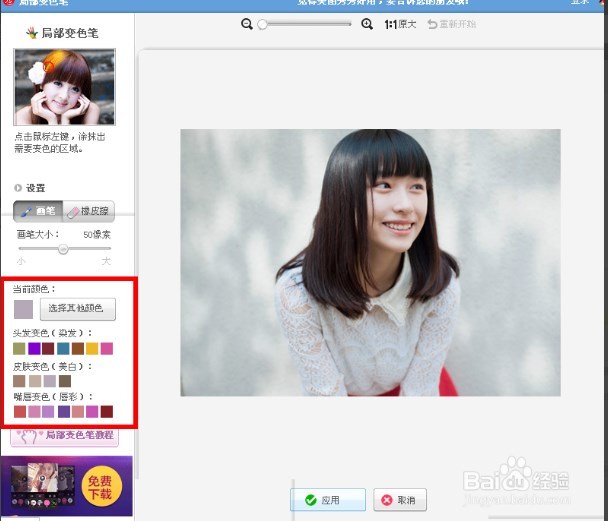Select the 画笔 brush tool

38,211
